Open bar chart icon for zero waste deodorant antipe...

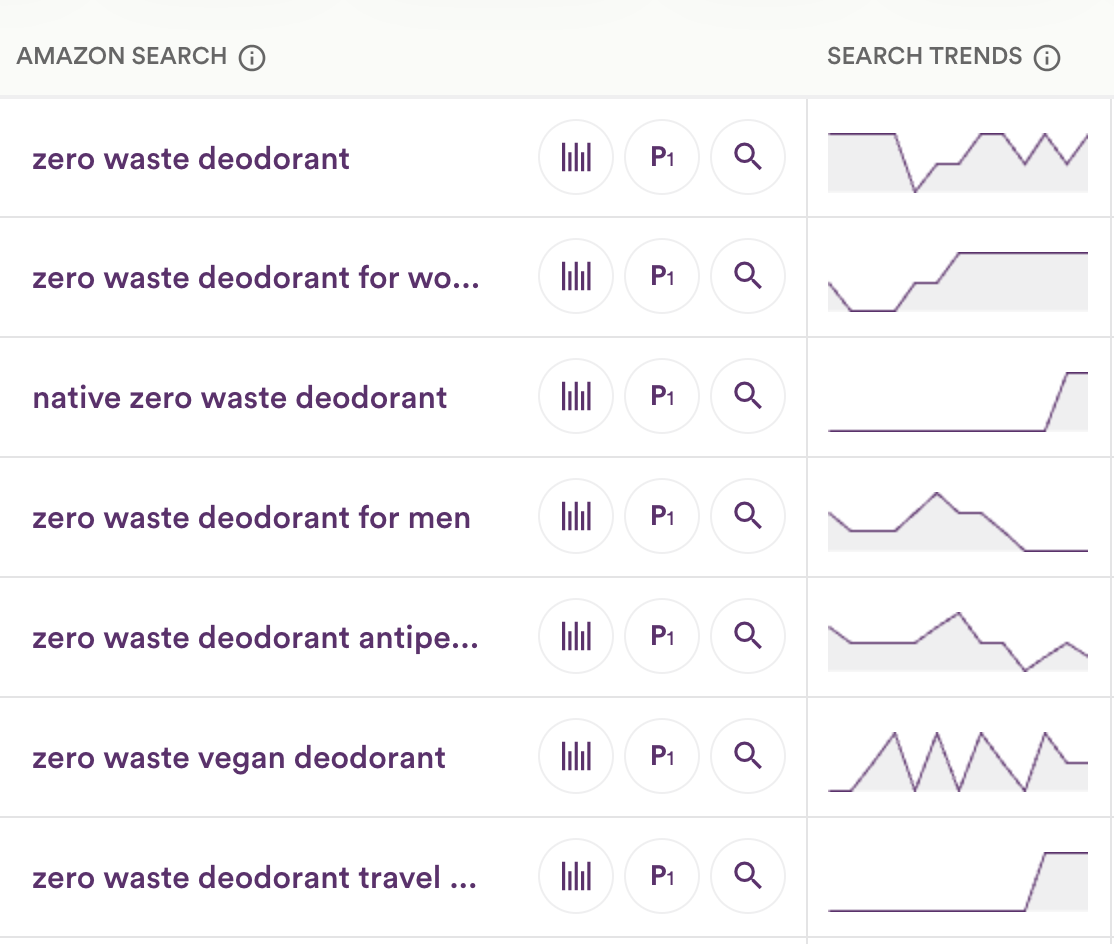575,636
